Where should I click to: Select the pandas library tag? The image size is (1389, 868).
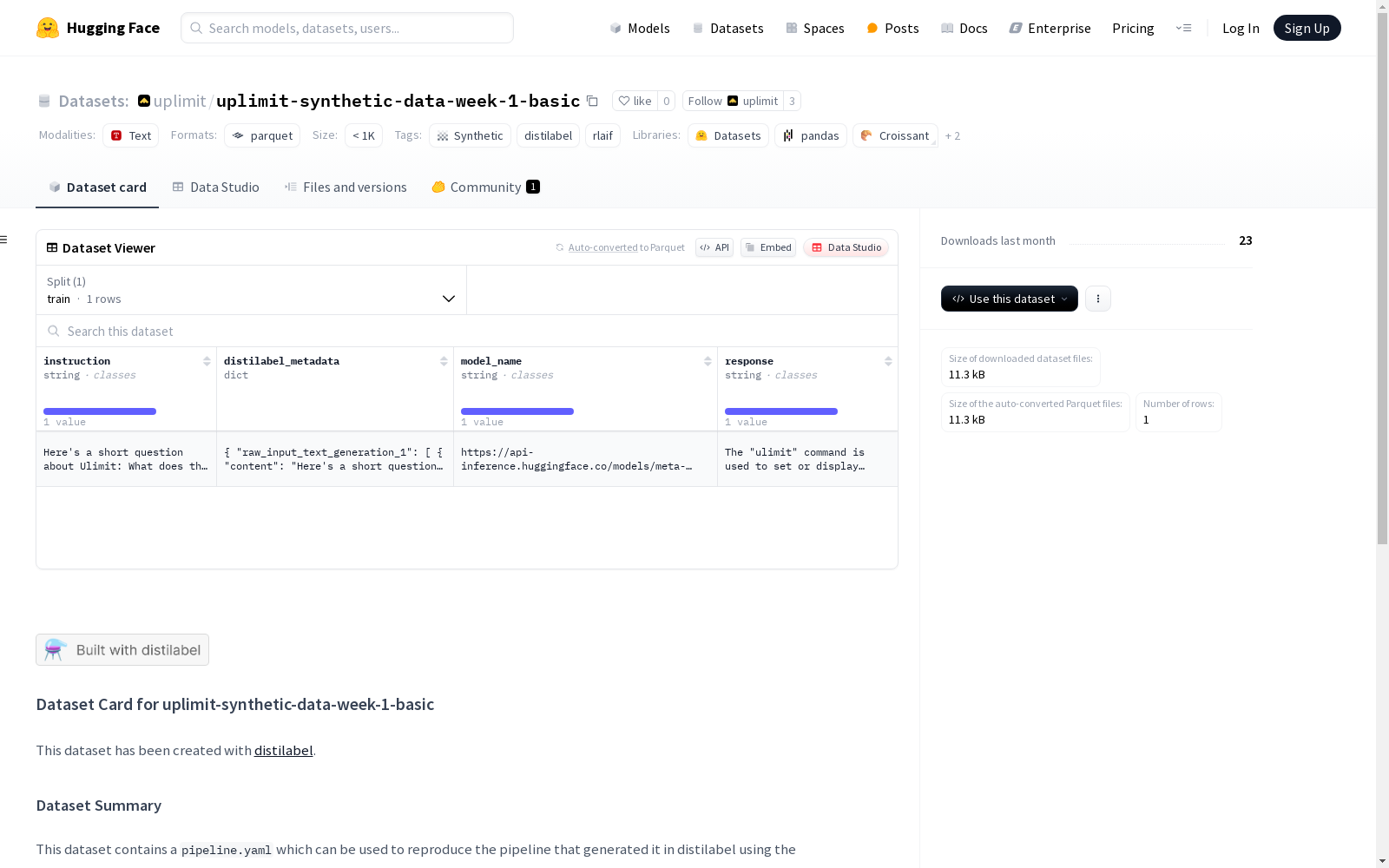pos(811,135)
